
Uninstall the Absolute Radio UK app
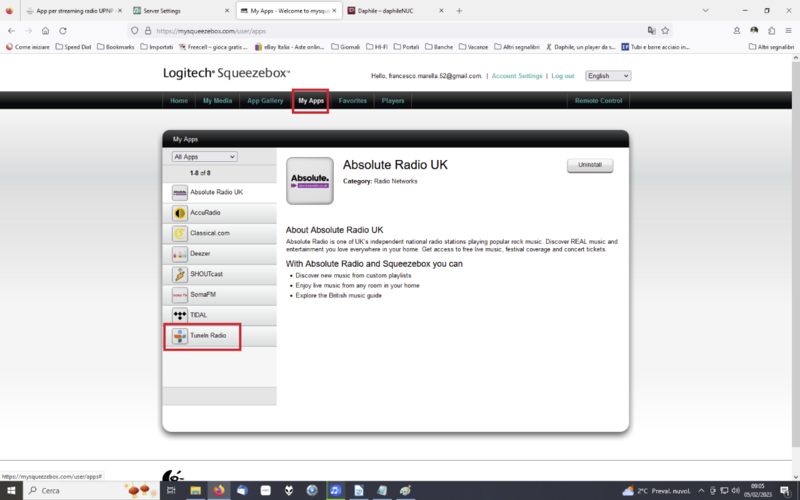pyautogui.click(x=589, y=165)
